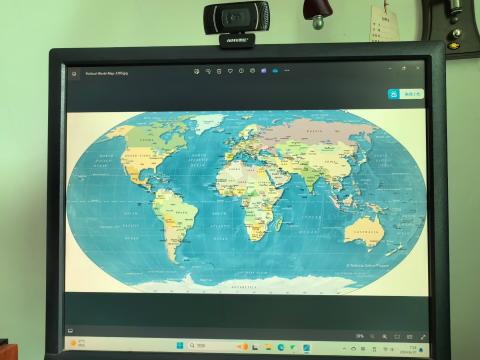The width and height of the screenshot is (480, 360).
Task: Toggle the filmstrip at bottom left
Action: 70,331
